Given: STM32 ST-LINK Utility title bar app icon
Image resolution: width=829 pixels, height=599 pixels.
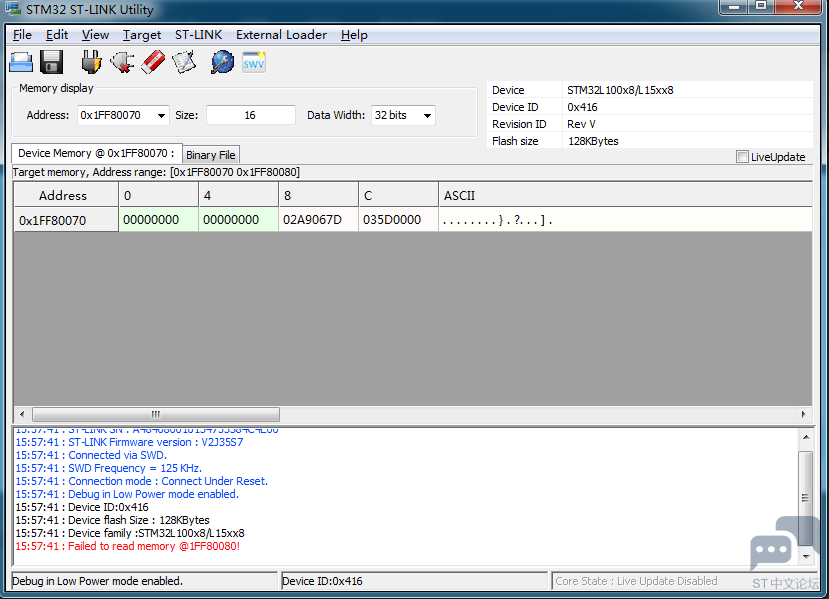Looking at the screenshot, I should click(x=13, y=9).
